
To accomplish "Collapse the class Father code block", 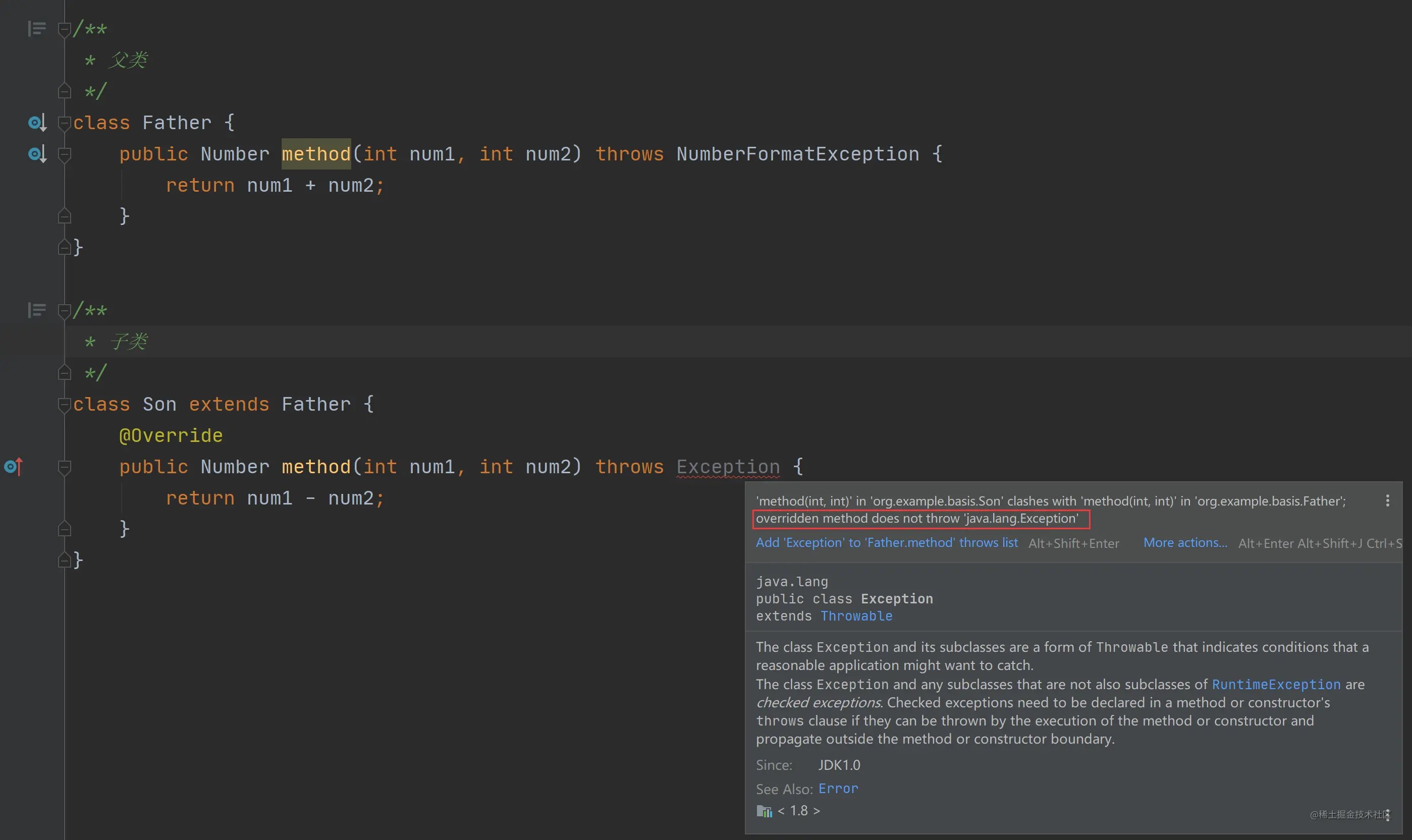I will [65, 122].
